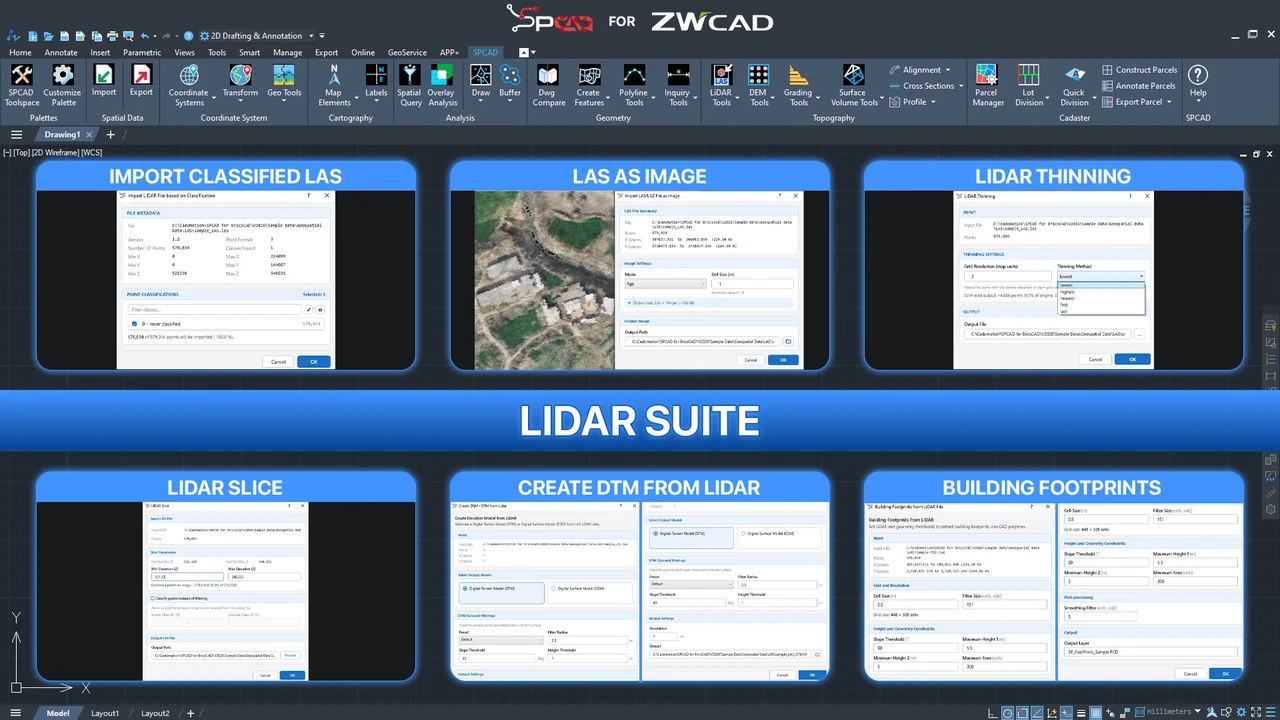Open the Create Features tool
This screenshot has width=1280, height=720.
coord(589,84)
